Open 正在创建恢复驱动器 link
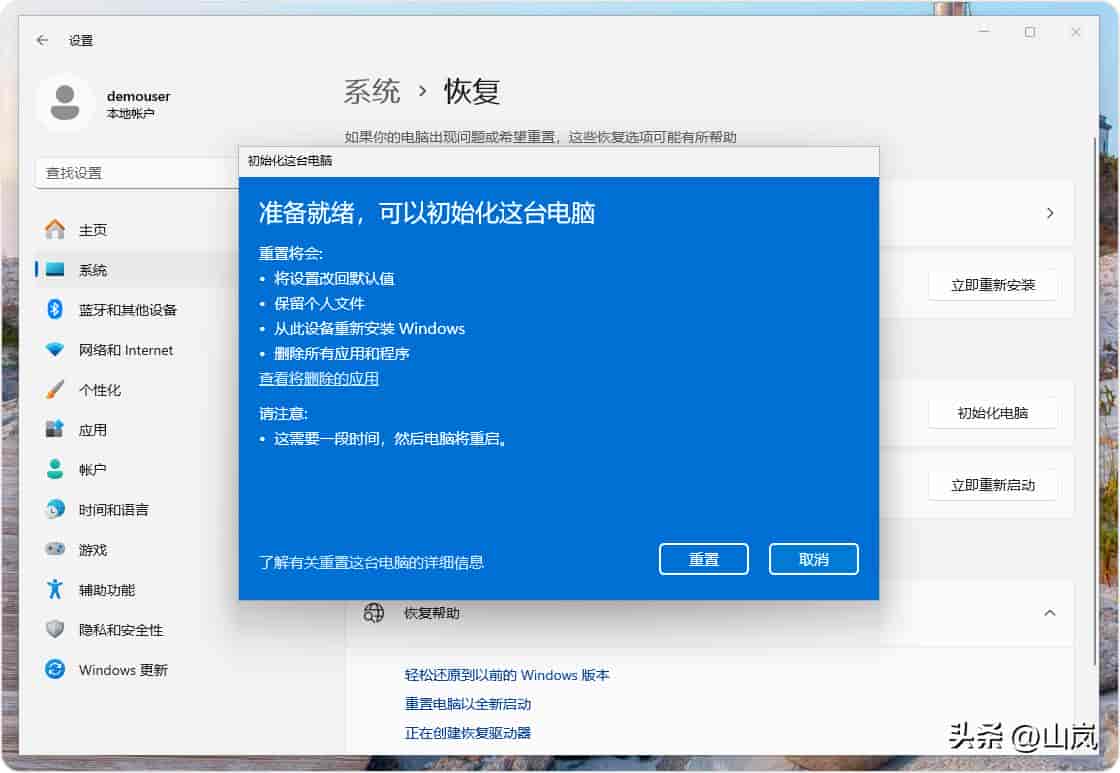1120x773 pixels. pos(468,732)
